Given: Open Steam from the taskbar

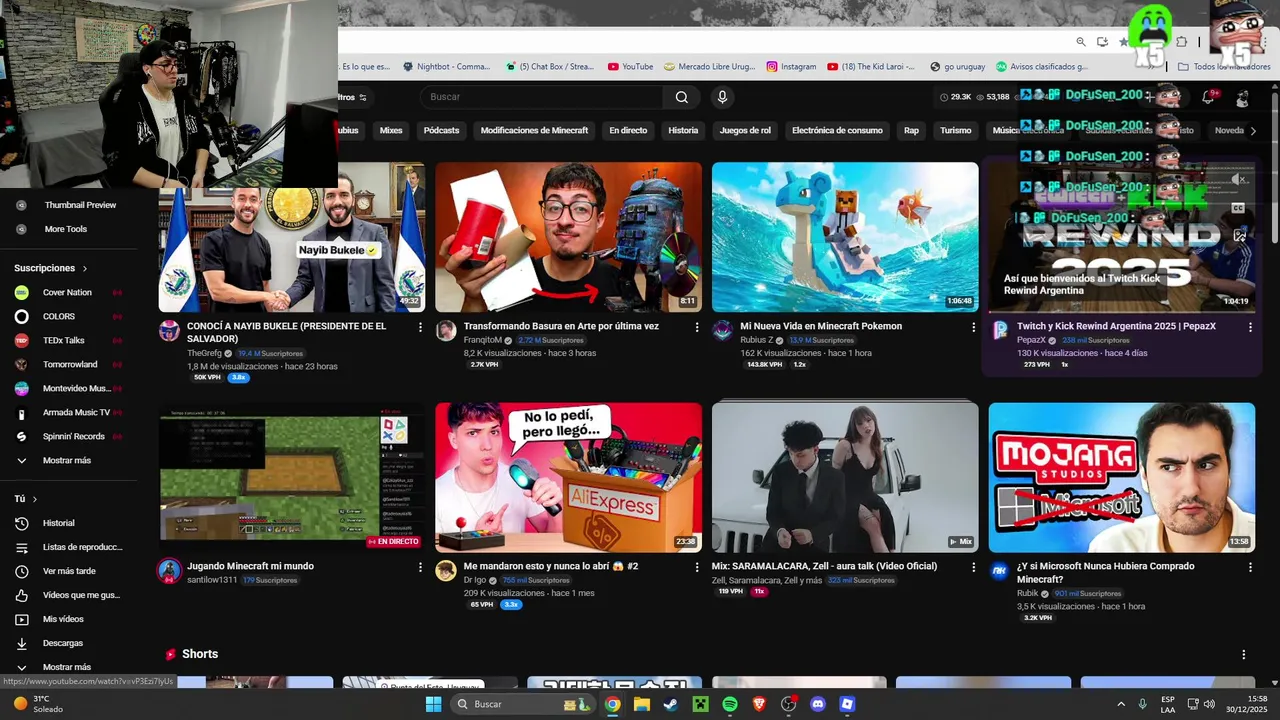Looking at the screenshot, I should tap(670, 704).
